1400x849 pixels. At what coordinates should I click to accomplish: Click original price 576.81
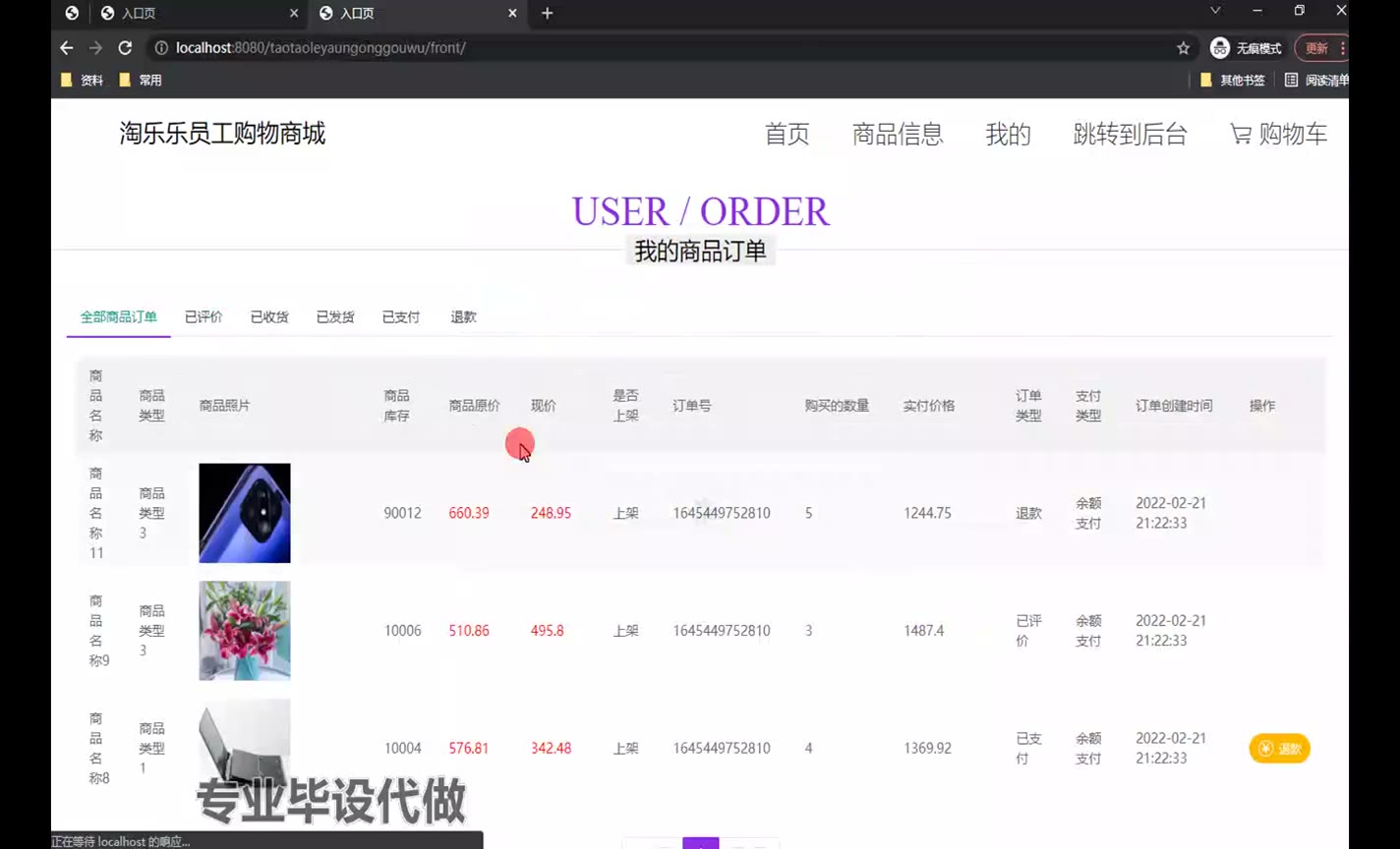[469, 749]
